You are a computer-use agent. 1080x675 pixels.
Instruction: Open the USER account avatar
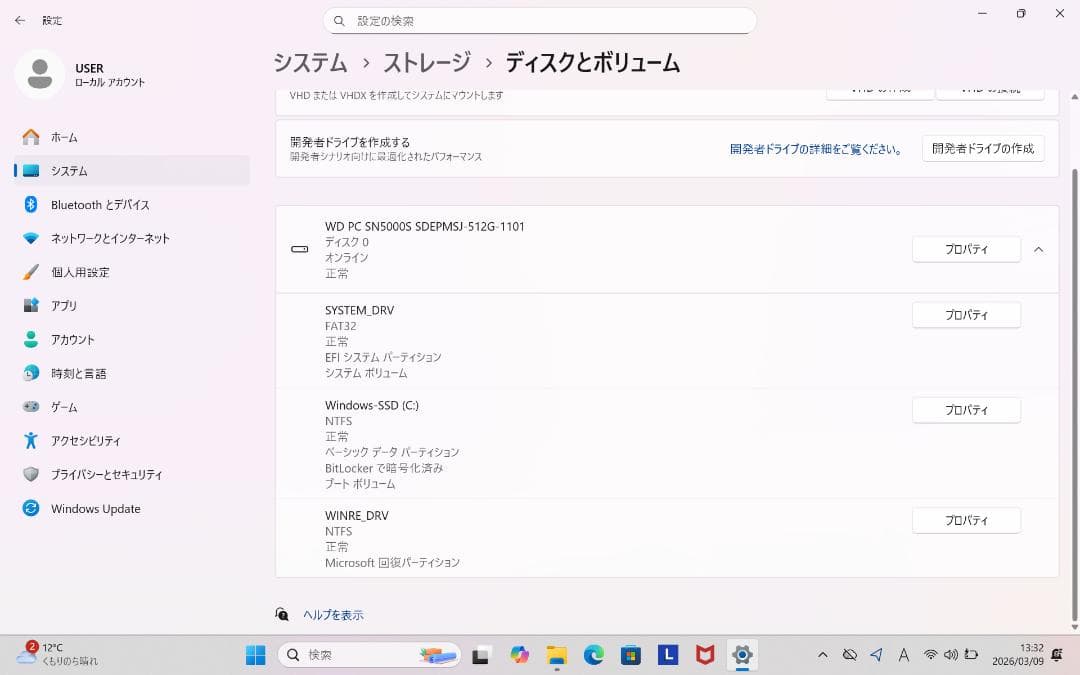point(39,74)
